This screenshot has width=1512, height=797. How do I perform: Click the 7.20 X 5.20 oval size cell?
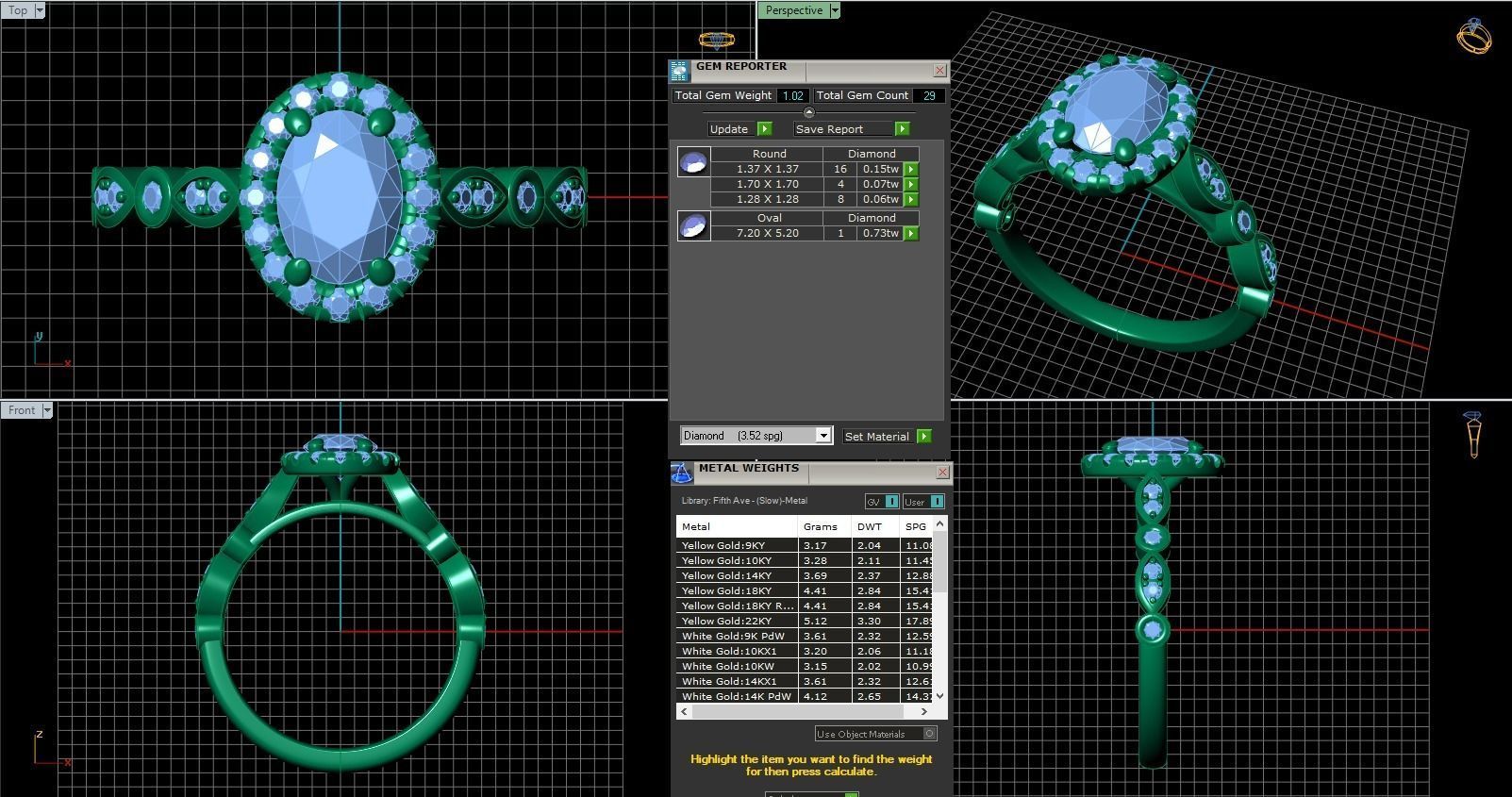click(x=767, y=233)
